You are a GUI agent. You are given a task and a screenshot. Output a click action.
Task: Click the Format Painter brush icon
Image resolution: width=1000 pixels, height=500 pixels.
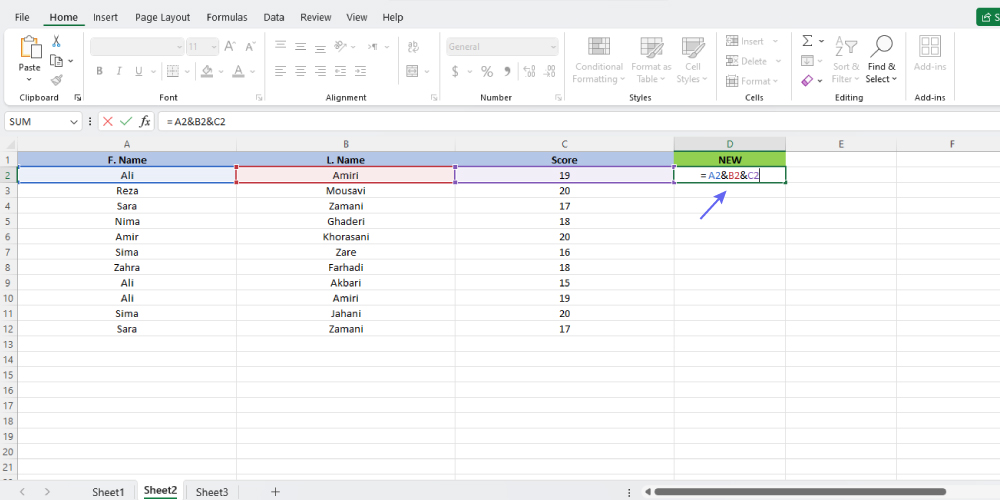[x=56, y=80]
